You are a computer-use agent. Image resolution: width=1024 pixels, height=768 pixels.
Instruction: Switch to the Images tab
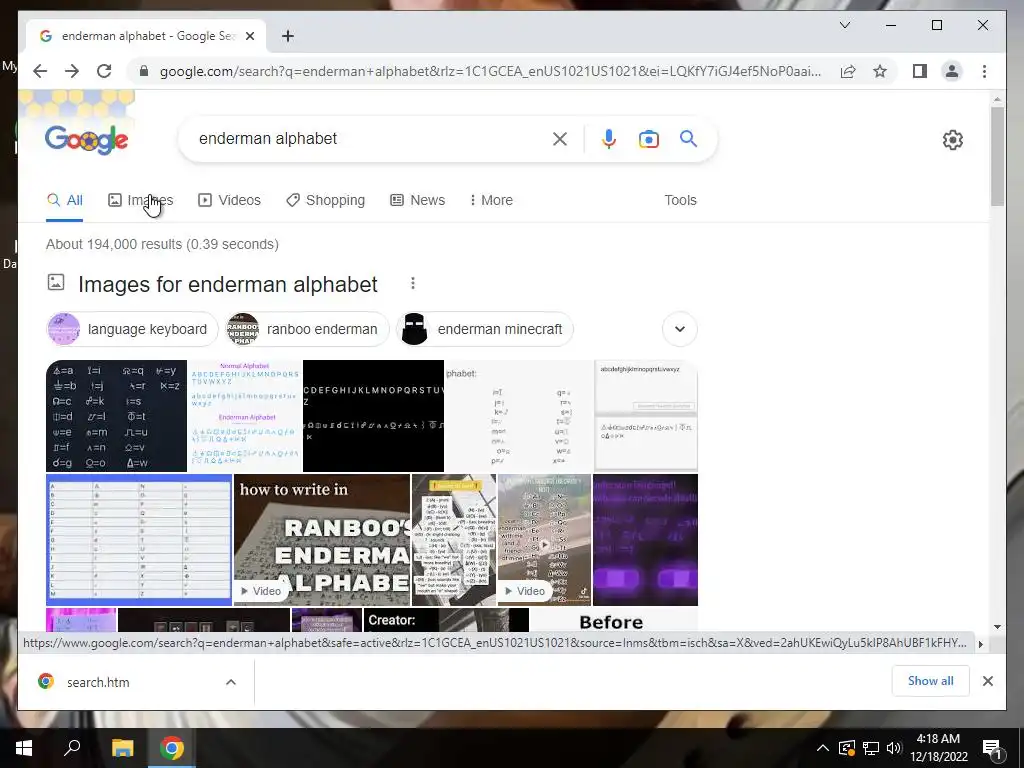coord(140,200)
